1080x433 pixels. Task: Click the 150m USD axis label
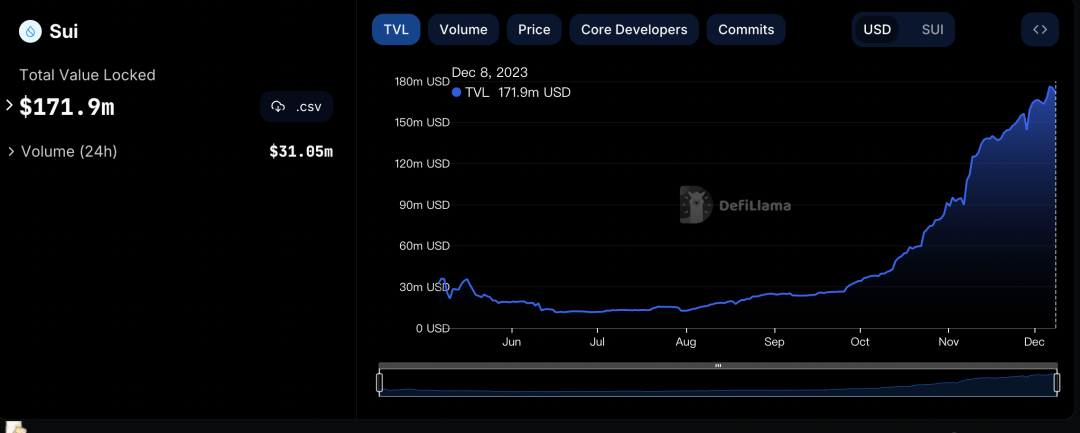[422, 123]
